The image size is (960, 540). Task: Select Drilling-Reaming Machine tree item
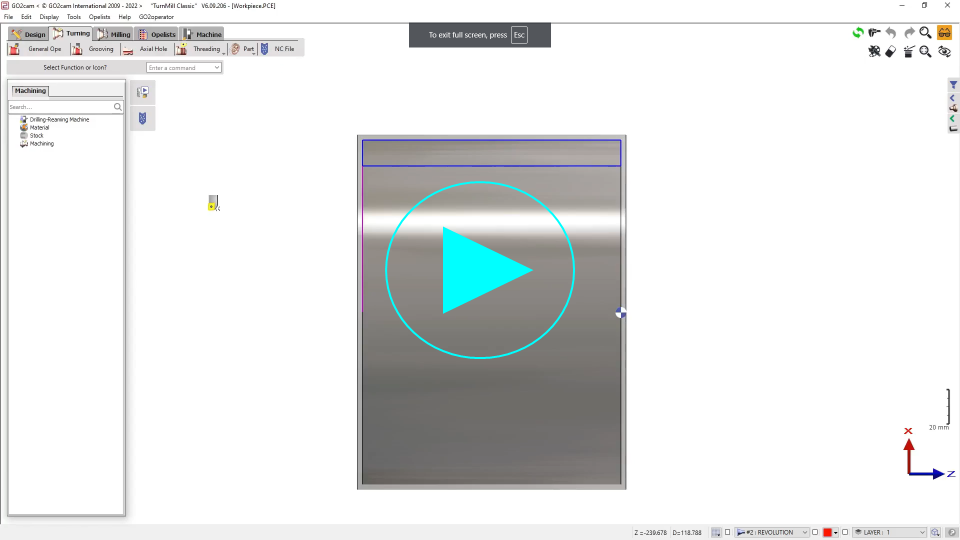[59, 119]
